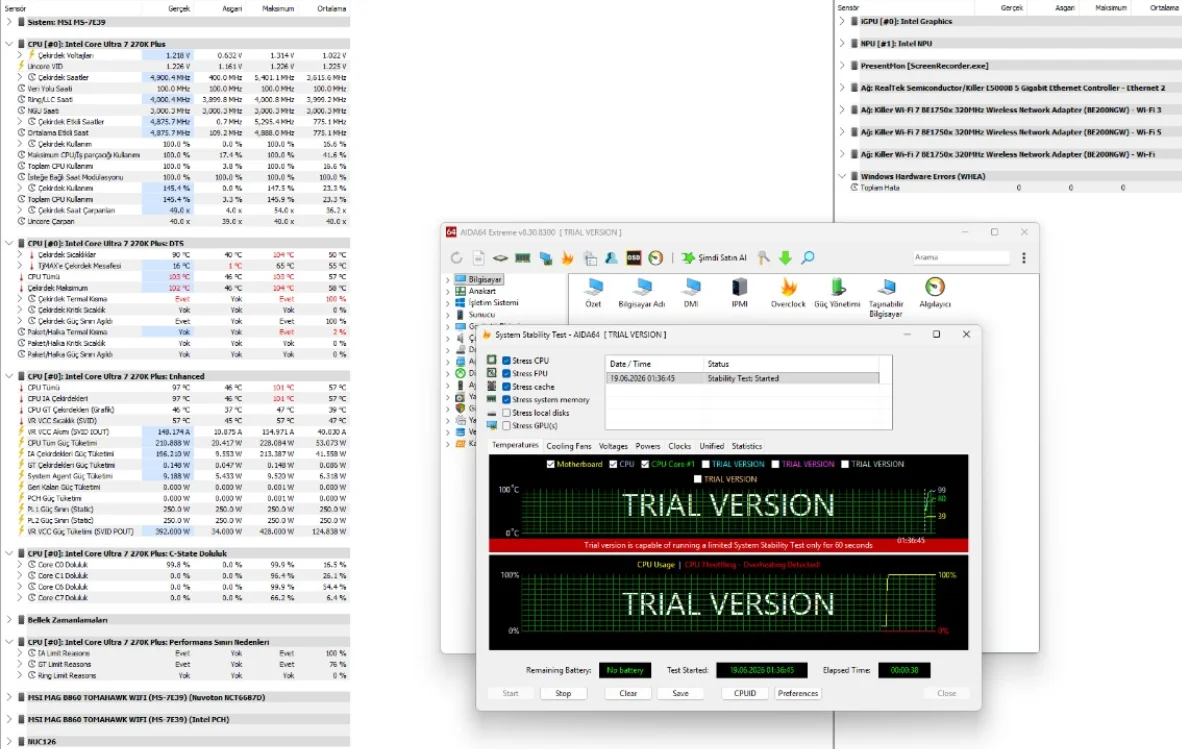This screenshot has height=749, width=1182.
Task: Click the Refresh icon in AIDA64 toolbar
Action: click(456, 258)
